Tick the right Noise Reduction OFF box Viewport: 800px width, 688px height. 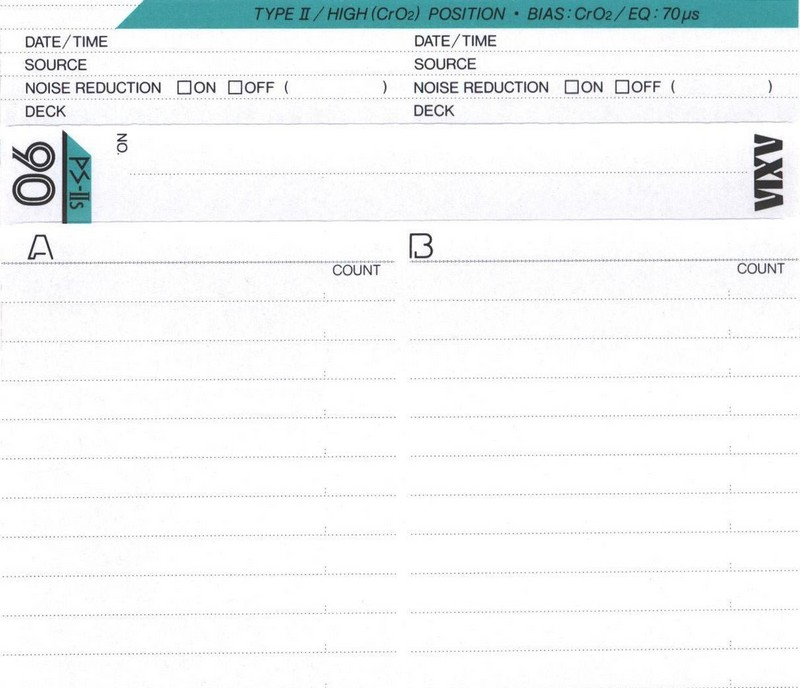[622, 88]
